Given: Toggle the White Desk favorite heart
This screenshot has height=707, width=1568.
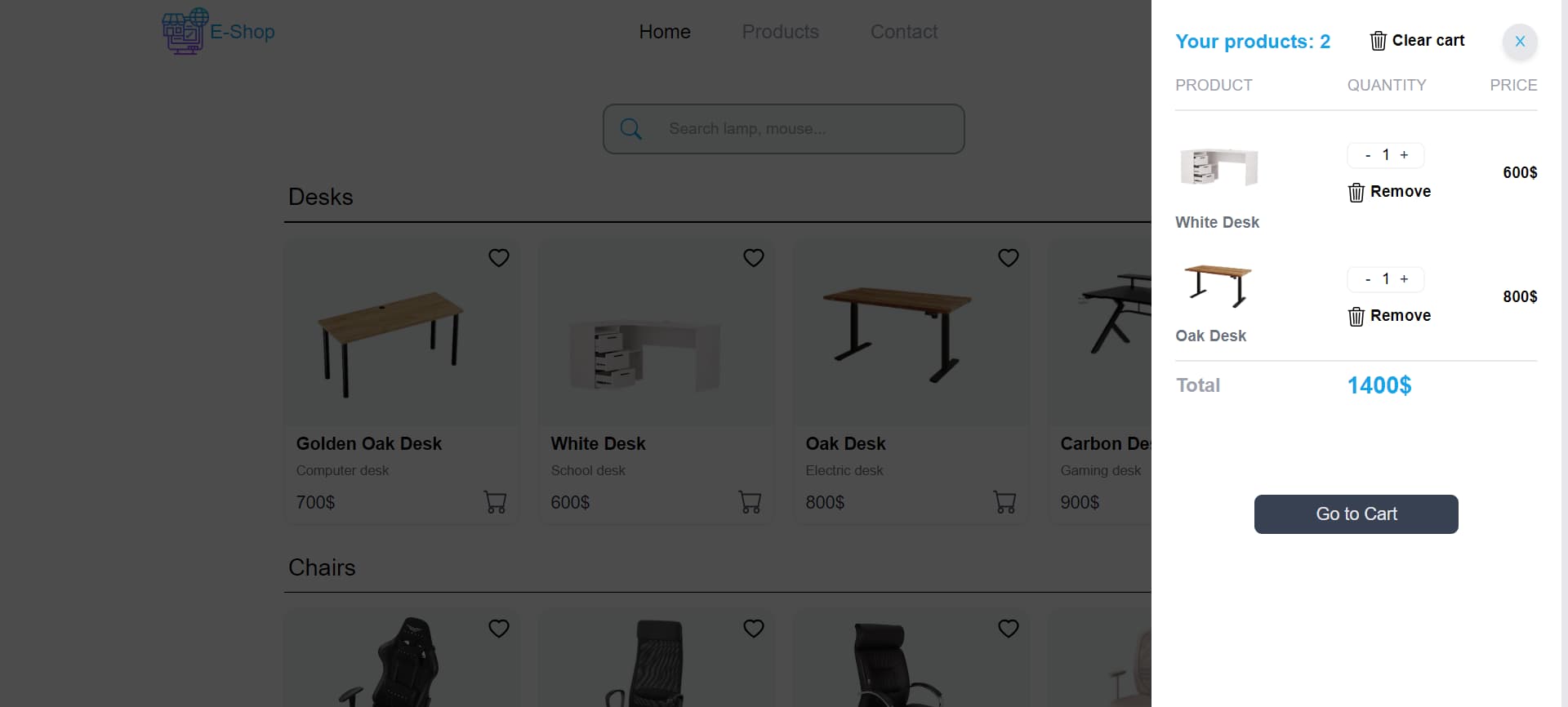Looking at the screenshot, I should [754, 258].
